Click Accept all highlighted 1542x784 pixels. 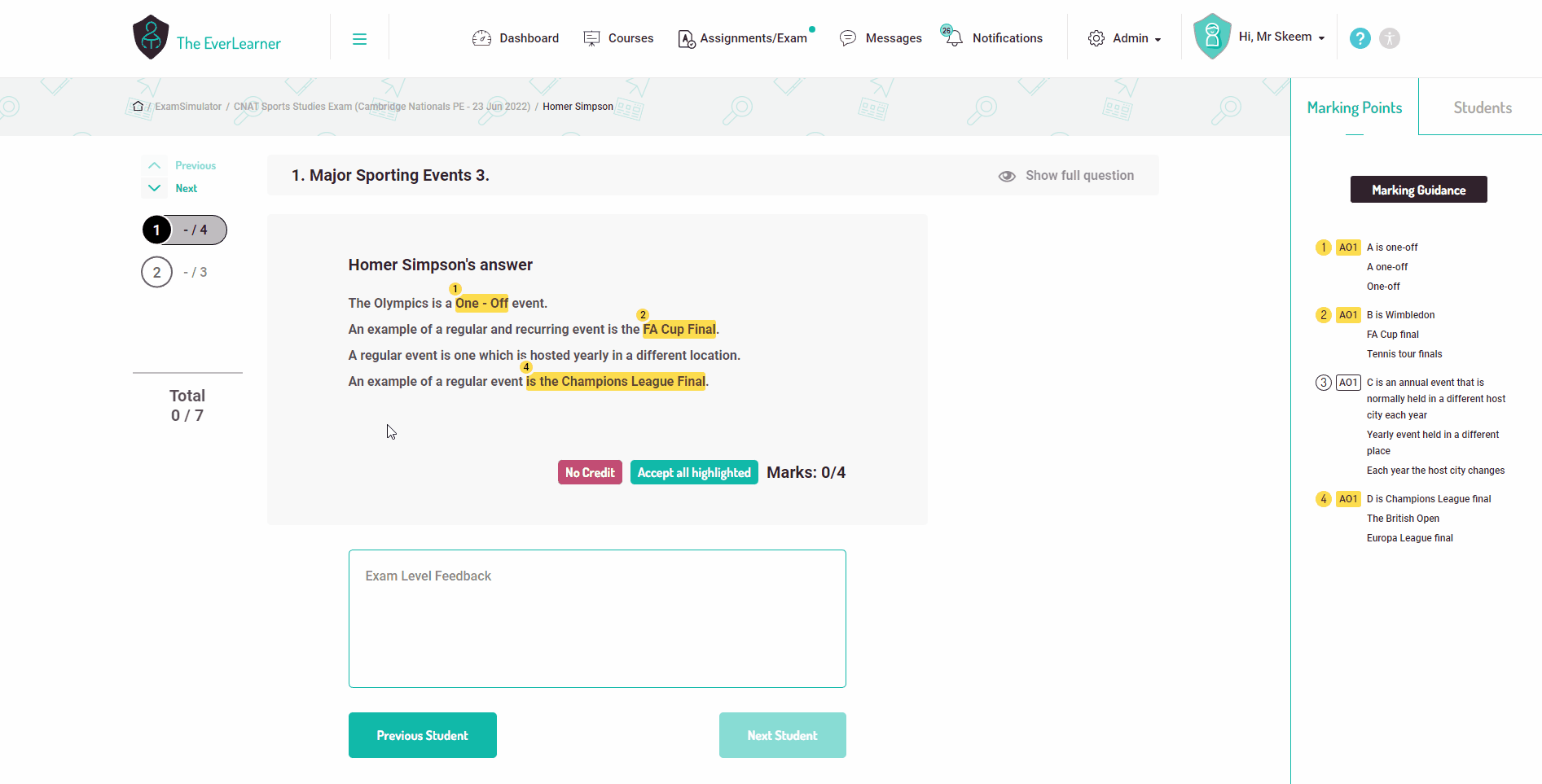pos(694,472)
